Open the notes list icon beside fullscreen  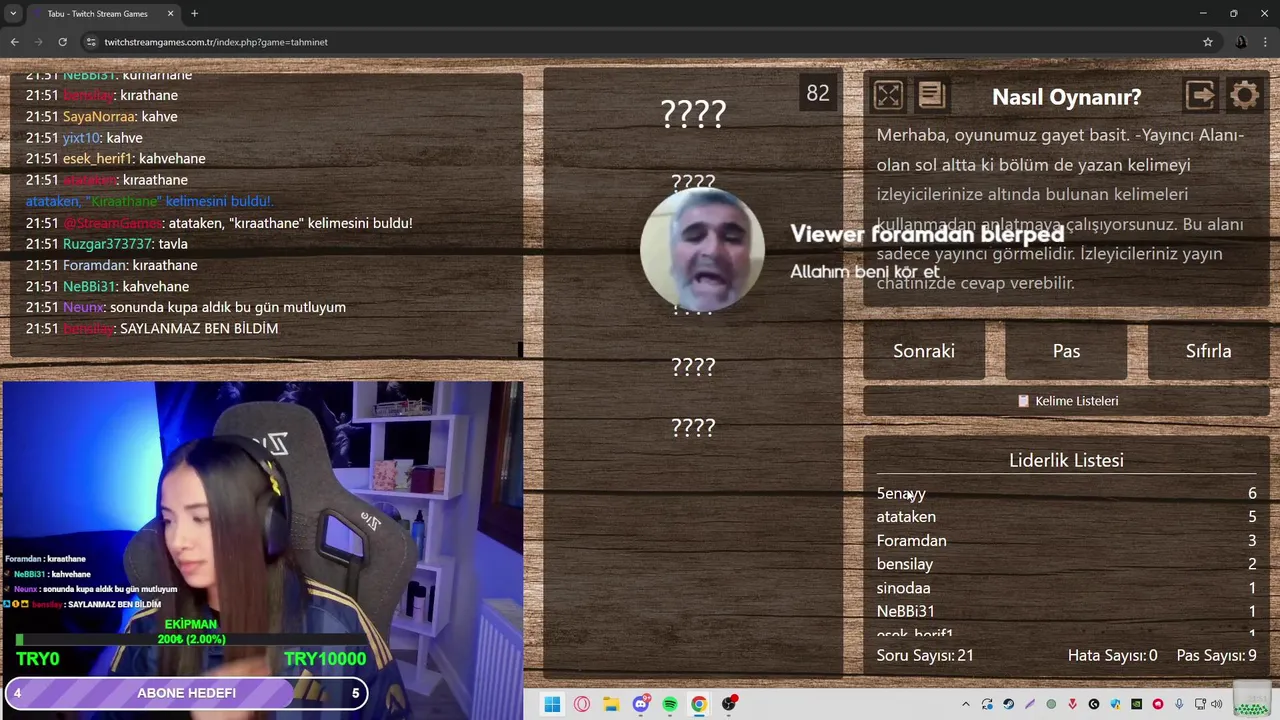point(931,95)
